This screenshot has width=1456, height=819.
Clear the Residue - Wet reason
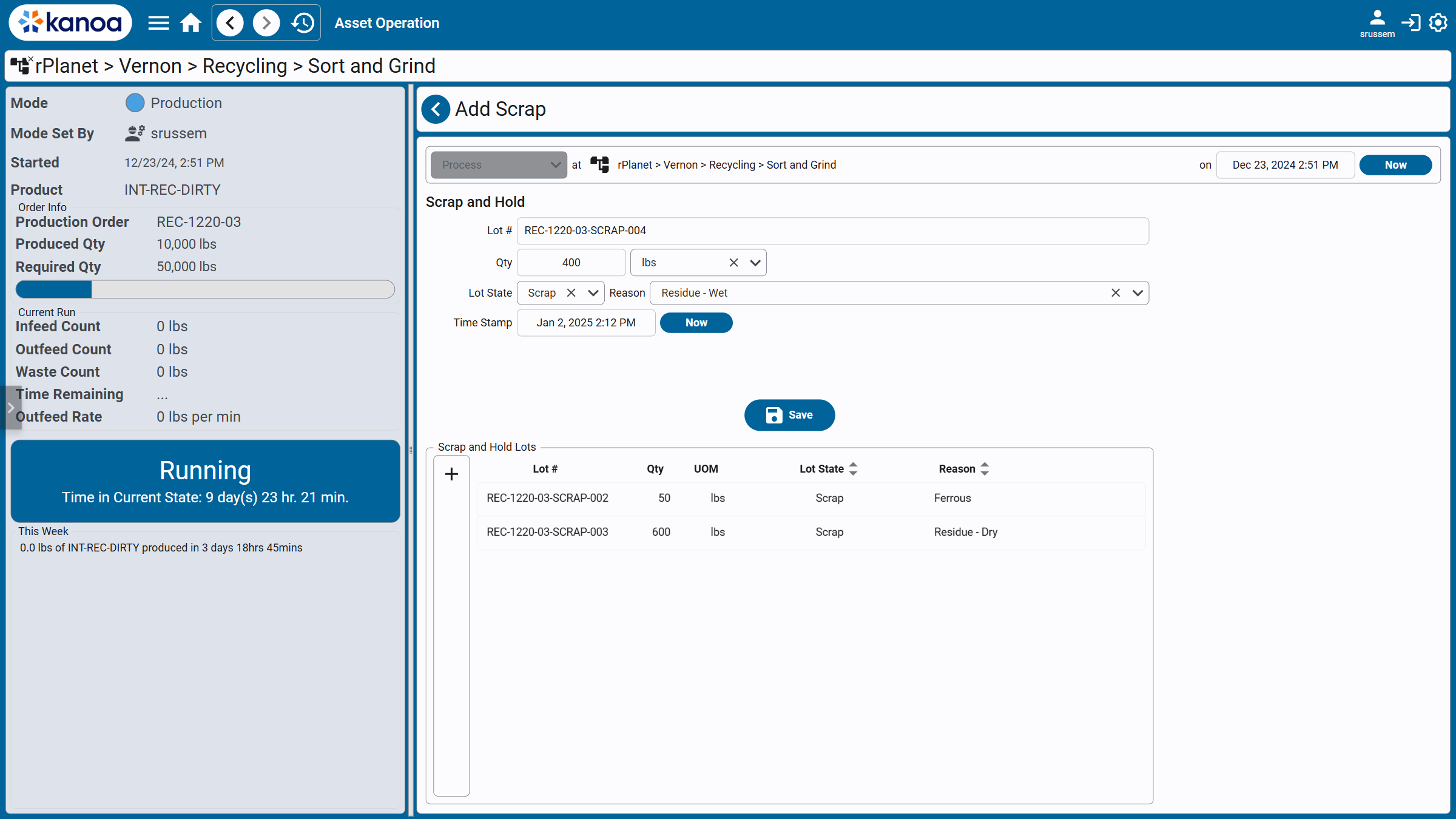[1116, 293]
